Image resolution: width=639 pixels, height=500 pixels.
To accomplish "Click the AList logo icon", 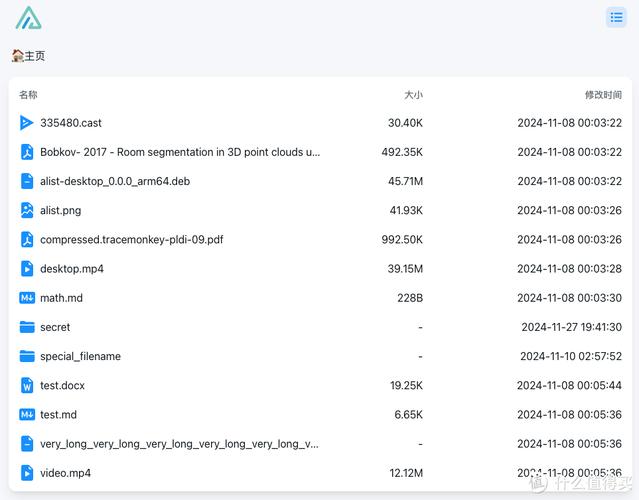I will click(29, 18).
